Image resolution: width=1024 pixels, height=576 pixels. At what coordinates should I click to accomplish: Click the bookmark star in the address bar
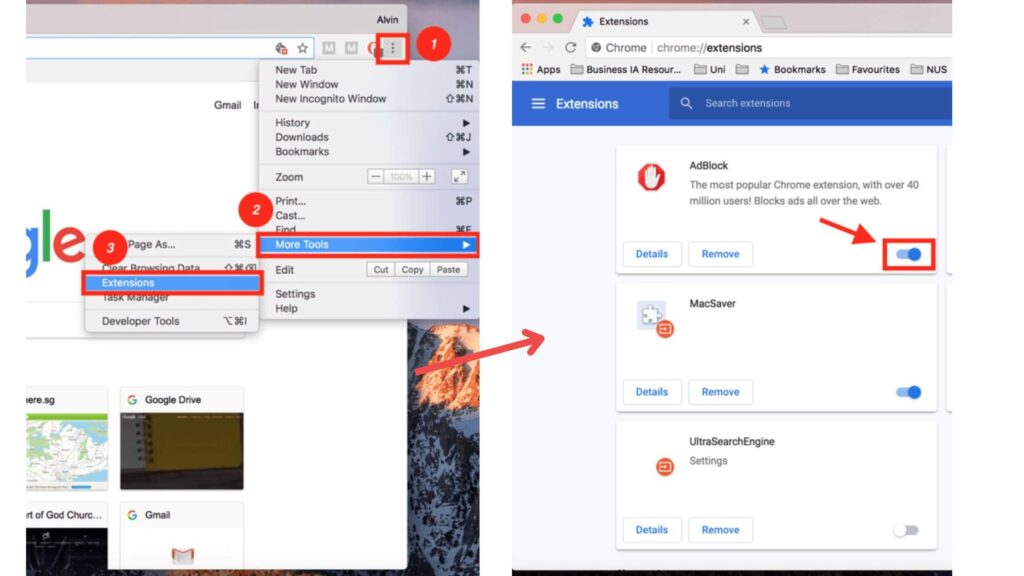300,47
